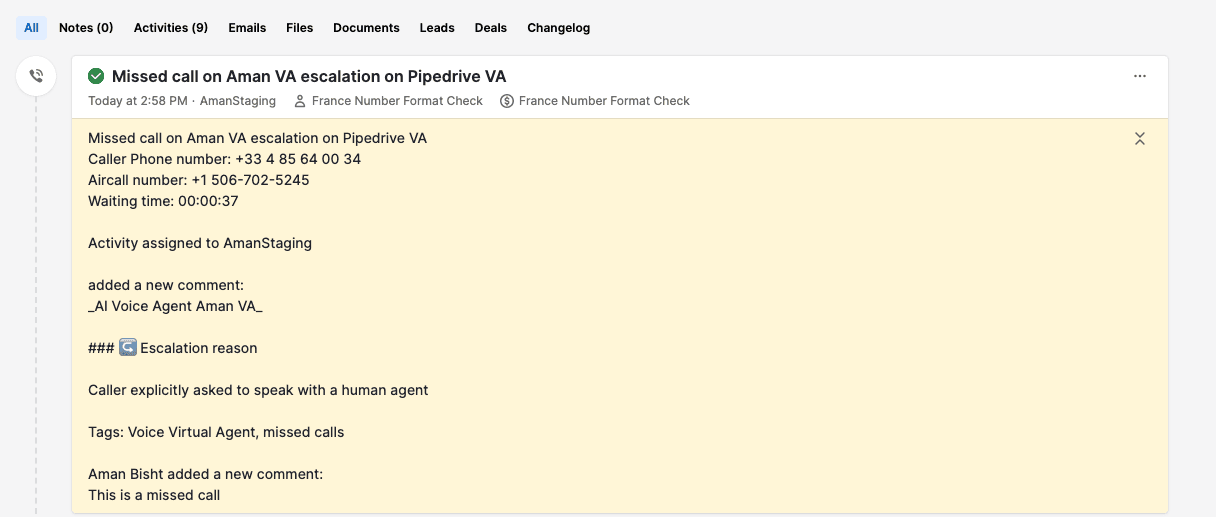Switch to the Emails tab

pos(247,28)
